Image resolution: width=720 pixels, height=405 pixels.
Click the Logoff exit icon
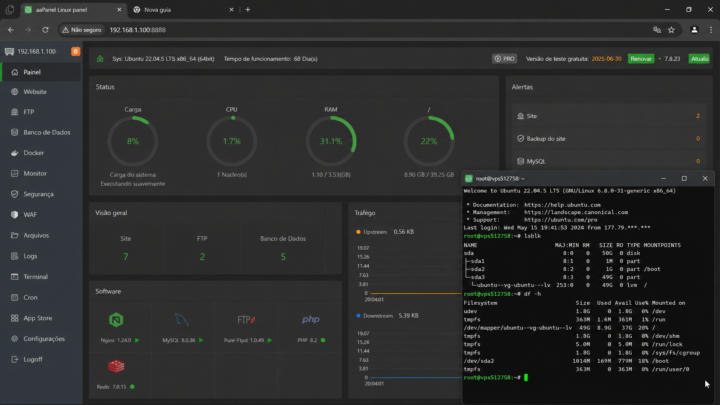tap(15, 360)
